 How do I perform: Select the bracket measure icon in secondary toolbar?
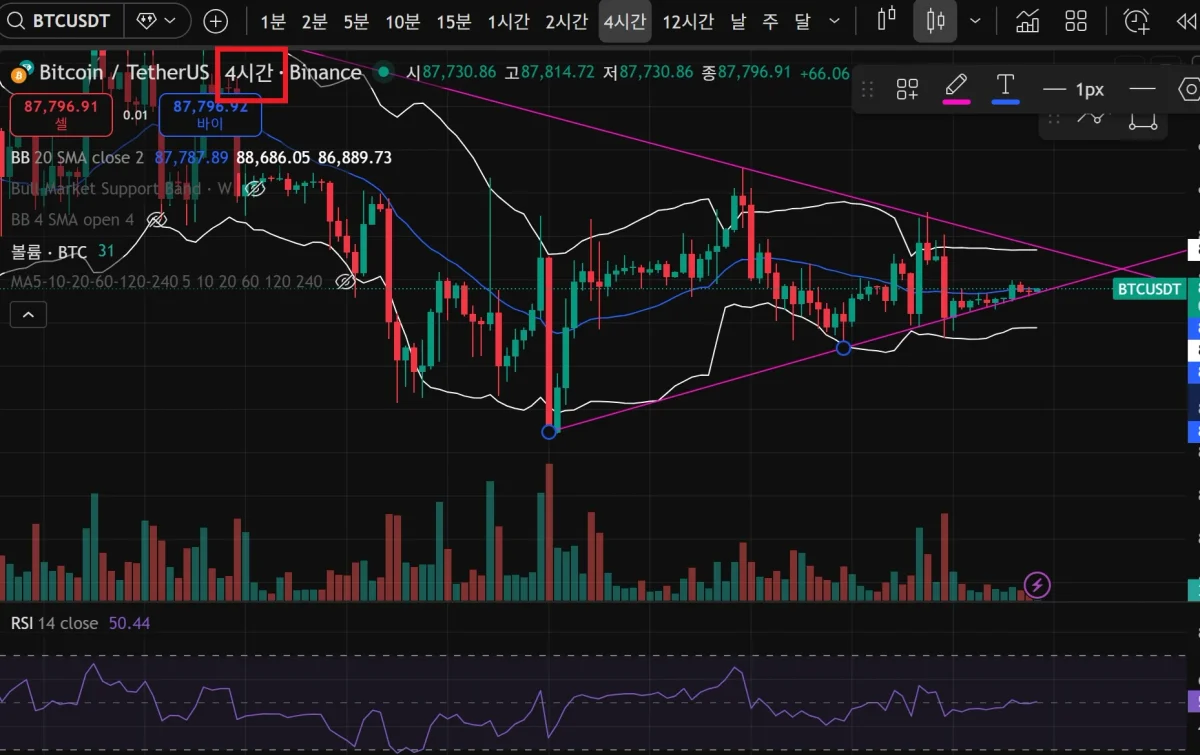(x=1144, y=120)
